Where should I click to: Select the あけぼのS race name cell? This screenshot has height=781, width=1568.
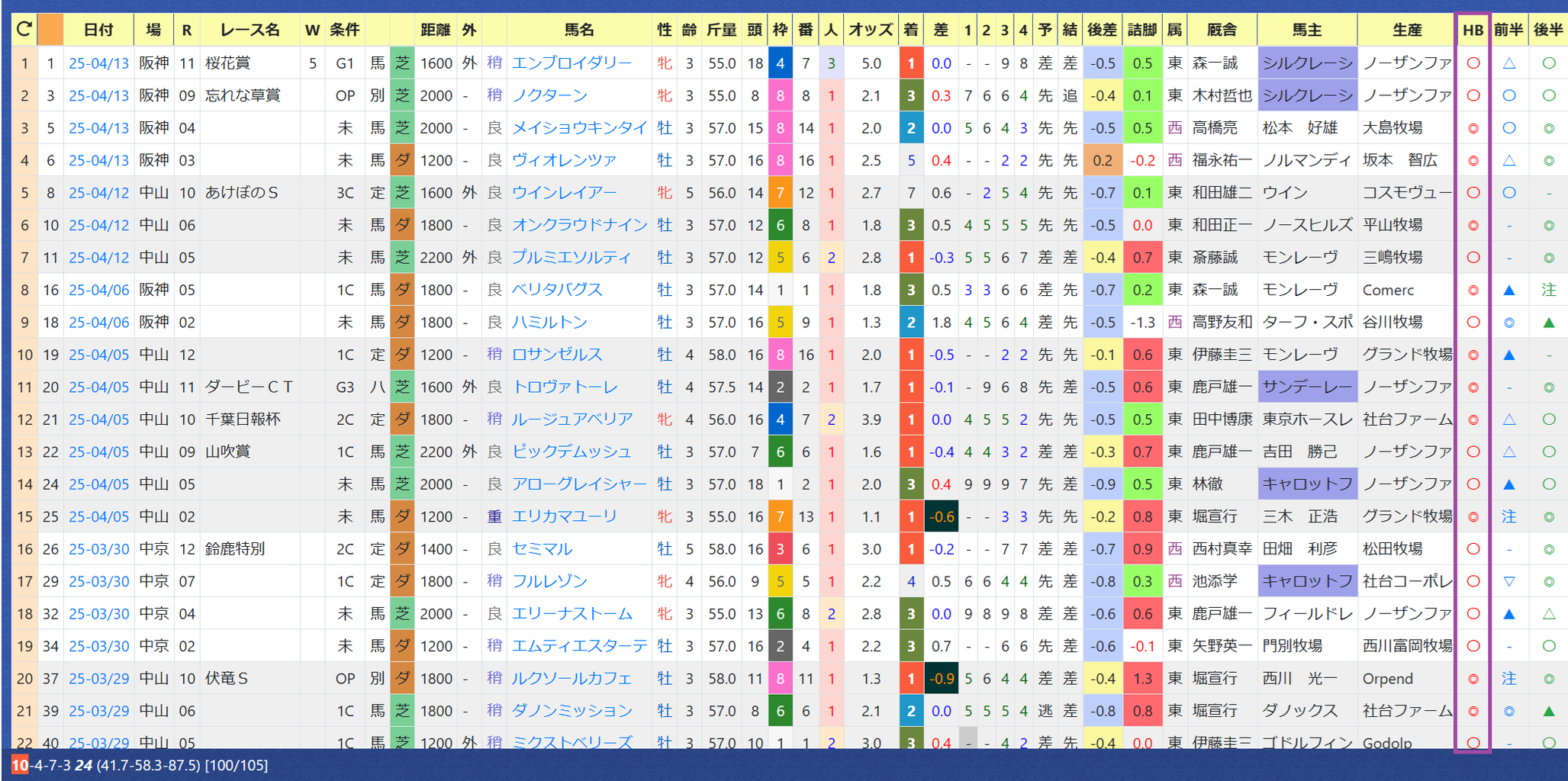pyautogui.click(x=250, y=193)
